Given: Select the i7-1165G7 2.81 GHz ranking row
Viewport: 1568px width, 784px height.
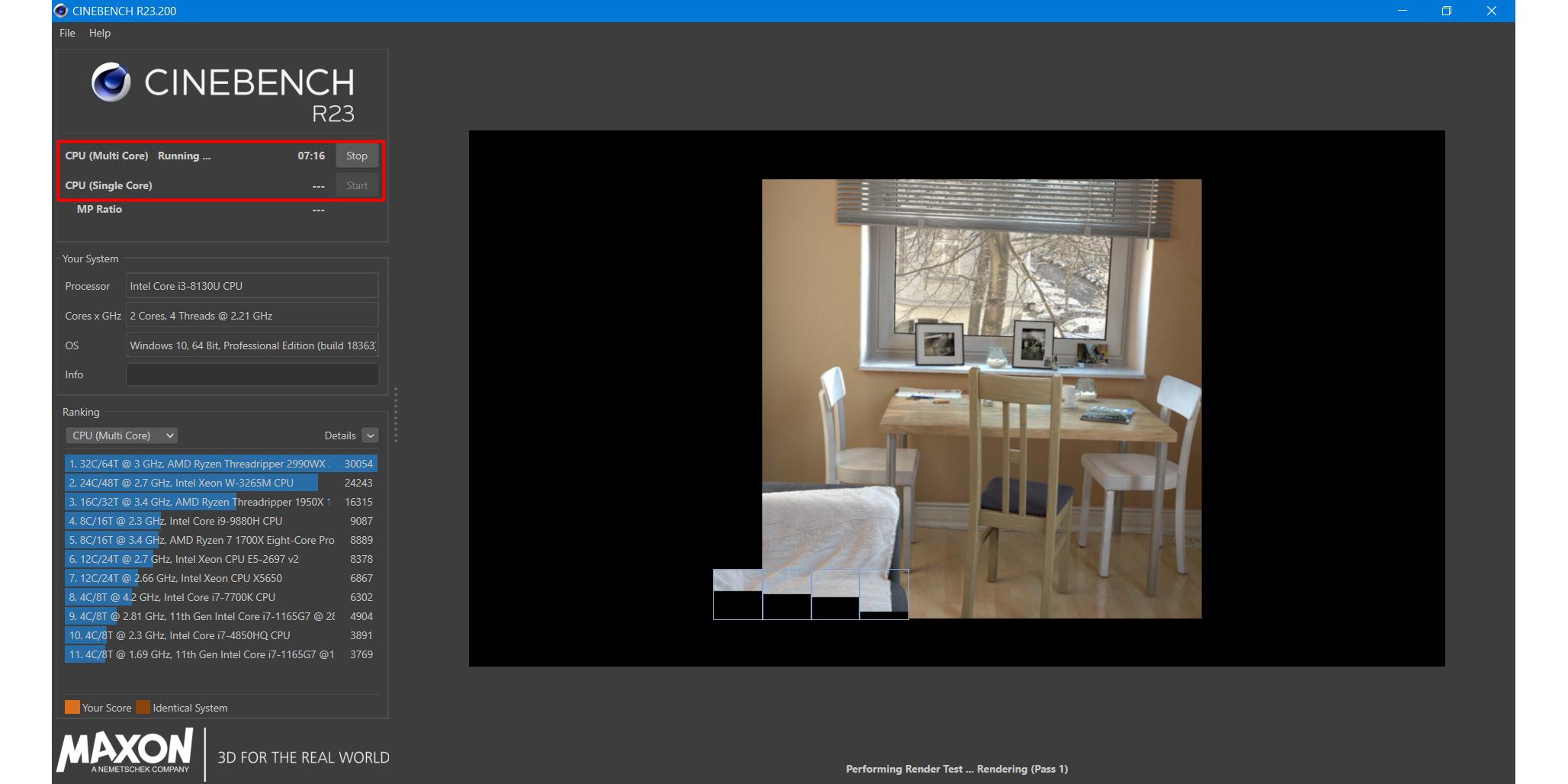Looking at the screenshot, I should [221, 616].
